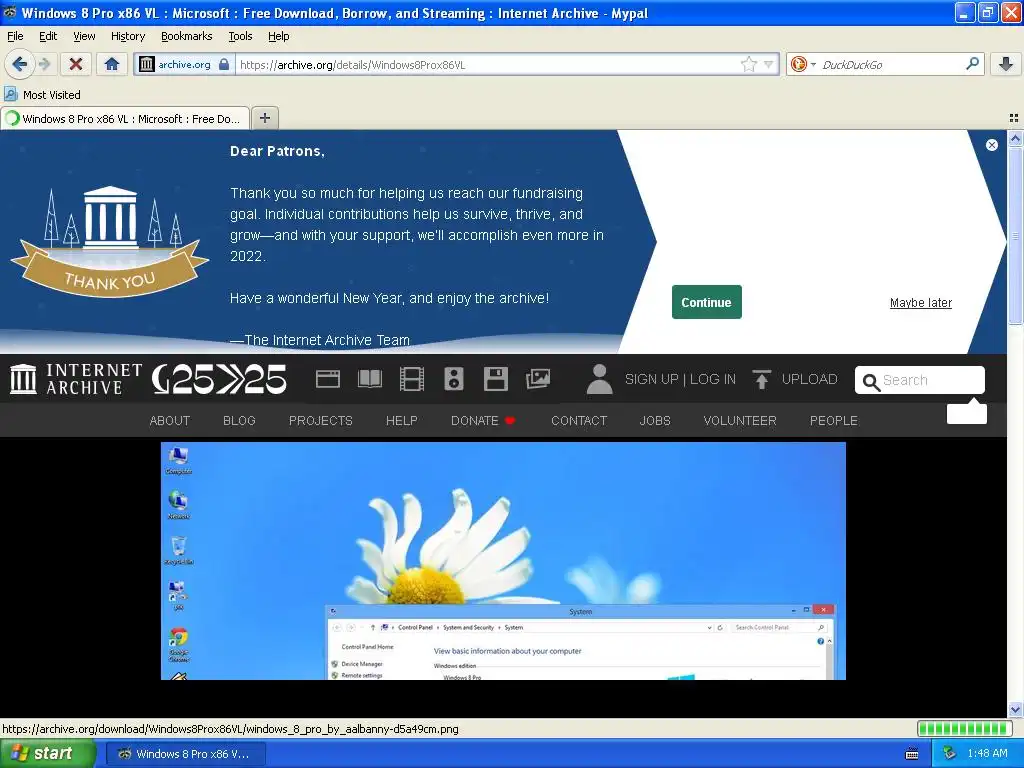1024x768 pixels.
Task: Click the Maybe later link
Action: [920, 303]
